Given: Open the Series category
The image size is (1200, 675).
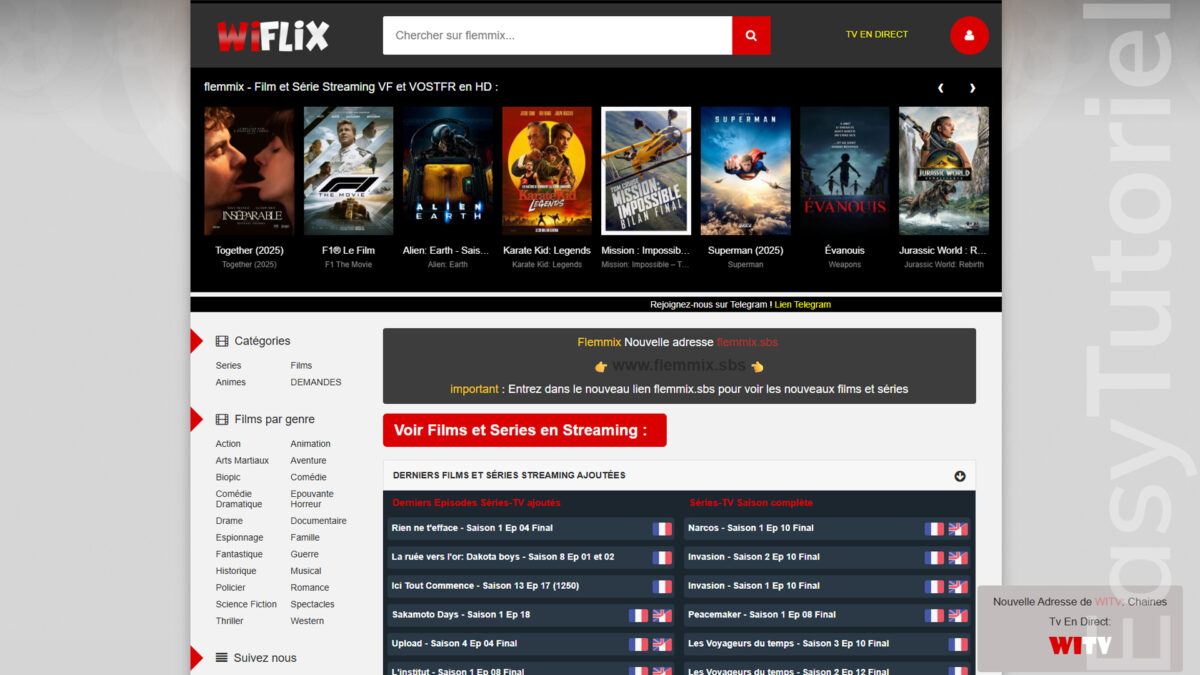Looking at the screenshot, I should (x=228, y=366).
